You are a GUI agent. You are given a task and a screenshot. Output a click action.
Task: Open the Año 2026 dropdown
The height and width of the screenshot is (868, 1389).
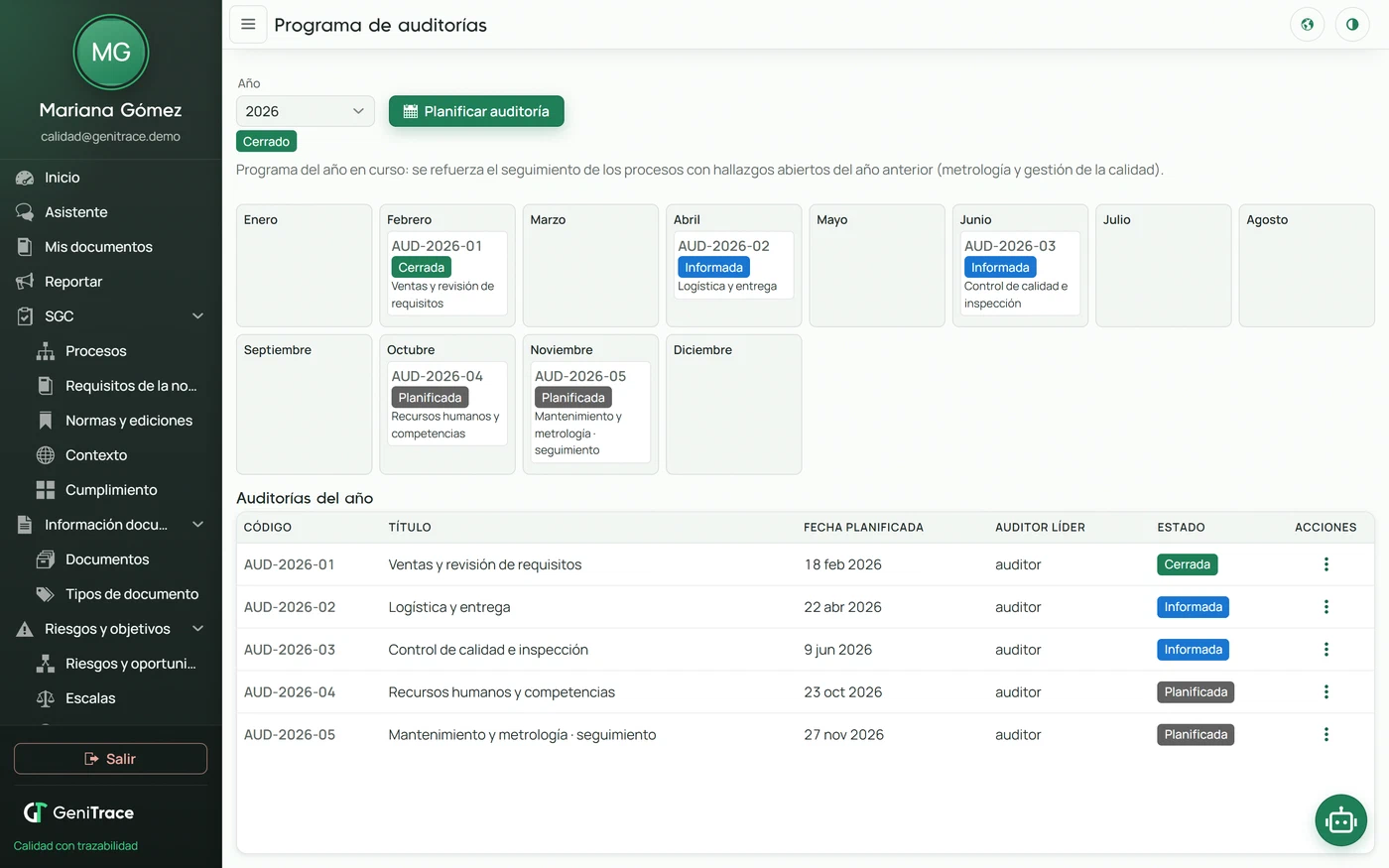pos(306,111)
